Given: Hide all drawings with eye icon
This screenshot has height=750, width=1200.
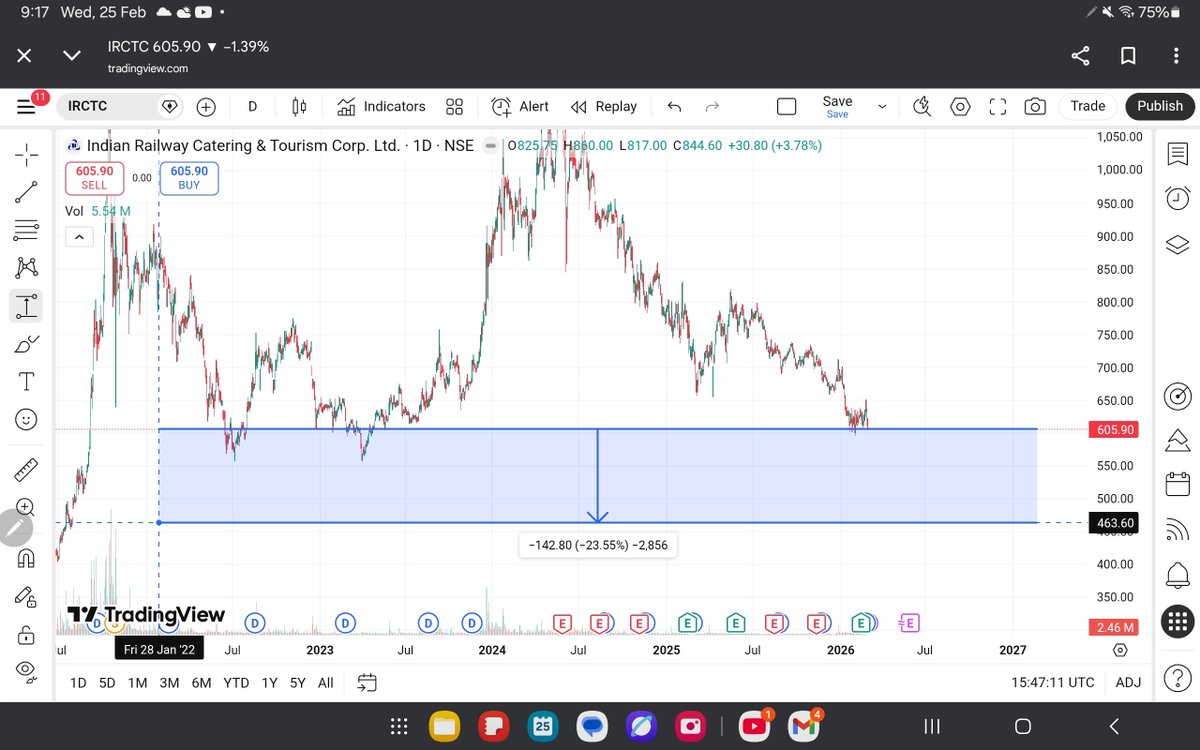Looking at the screenshot, I should pos(26,671).
